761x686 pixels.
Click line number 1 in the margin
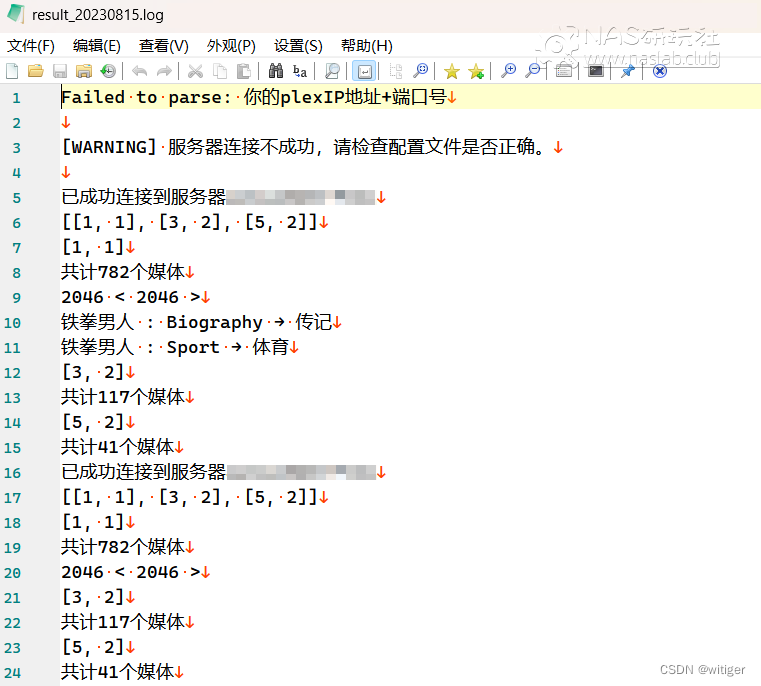tap(17, 99)
